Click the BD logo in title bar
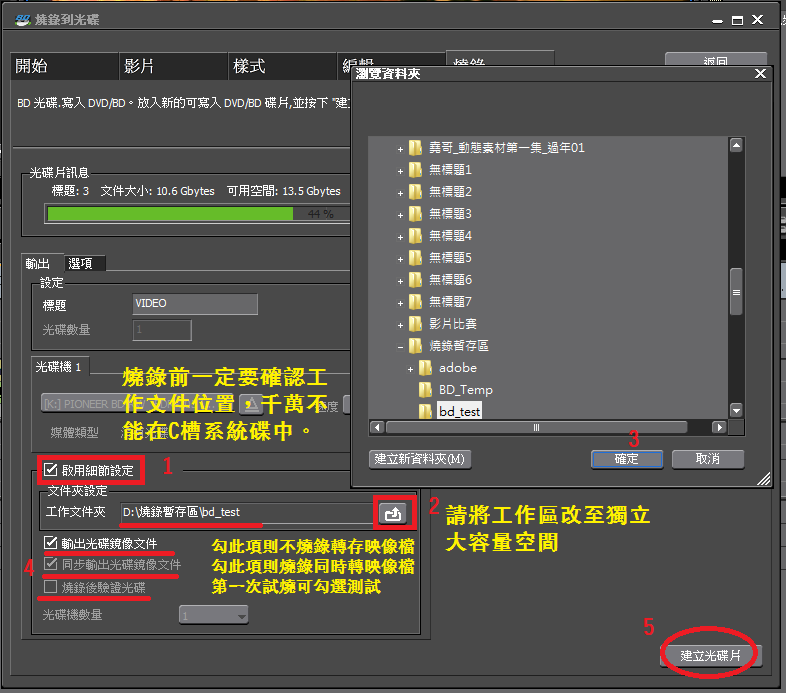The image size is (786, 693). (x=23, y=19)
